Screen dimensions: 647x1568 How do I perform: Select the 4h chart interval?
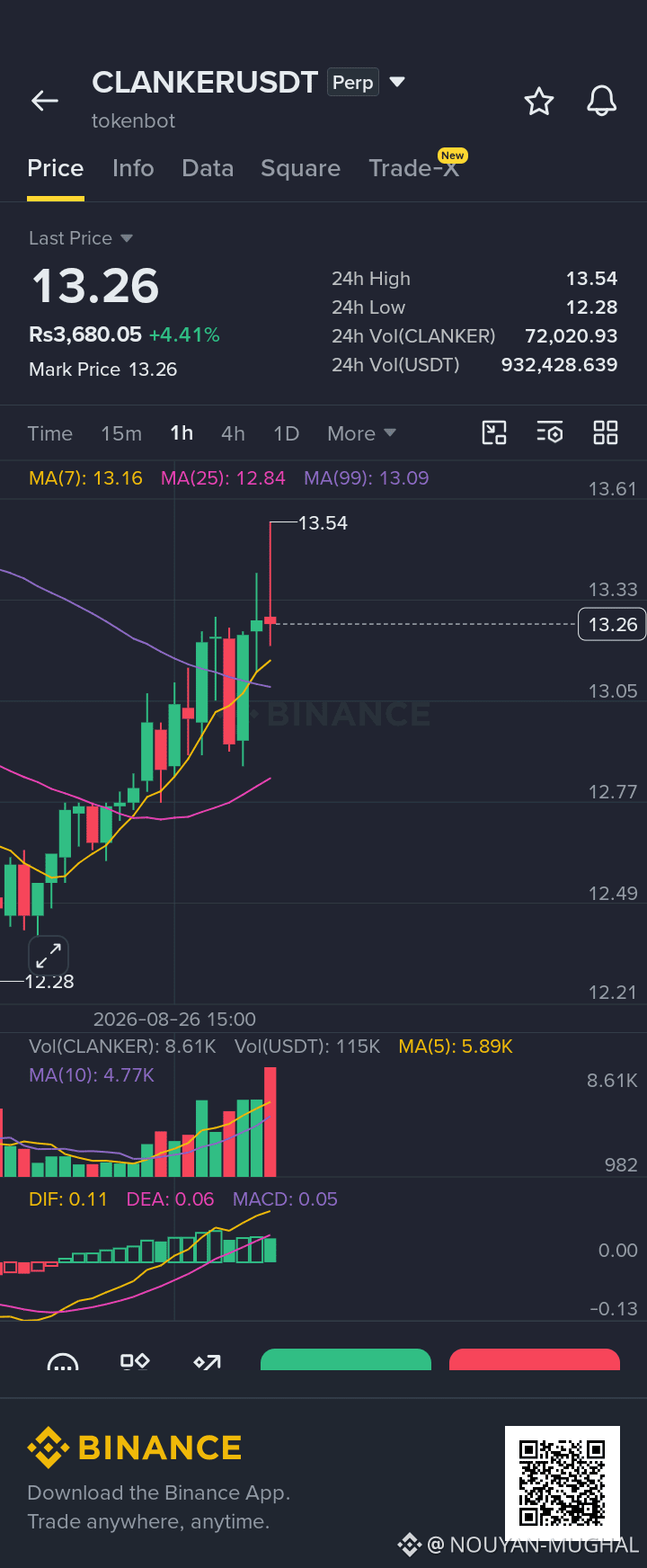[233, 433]
